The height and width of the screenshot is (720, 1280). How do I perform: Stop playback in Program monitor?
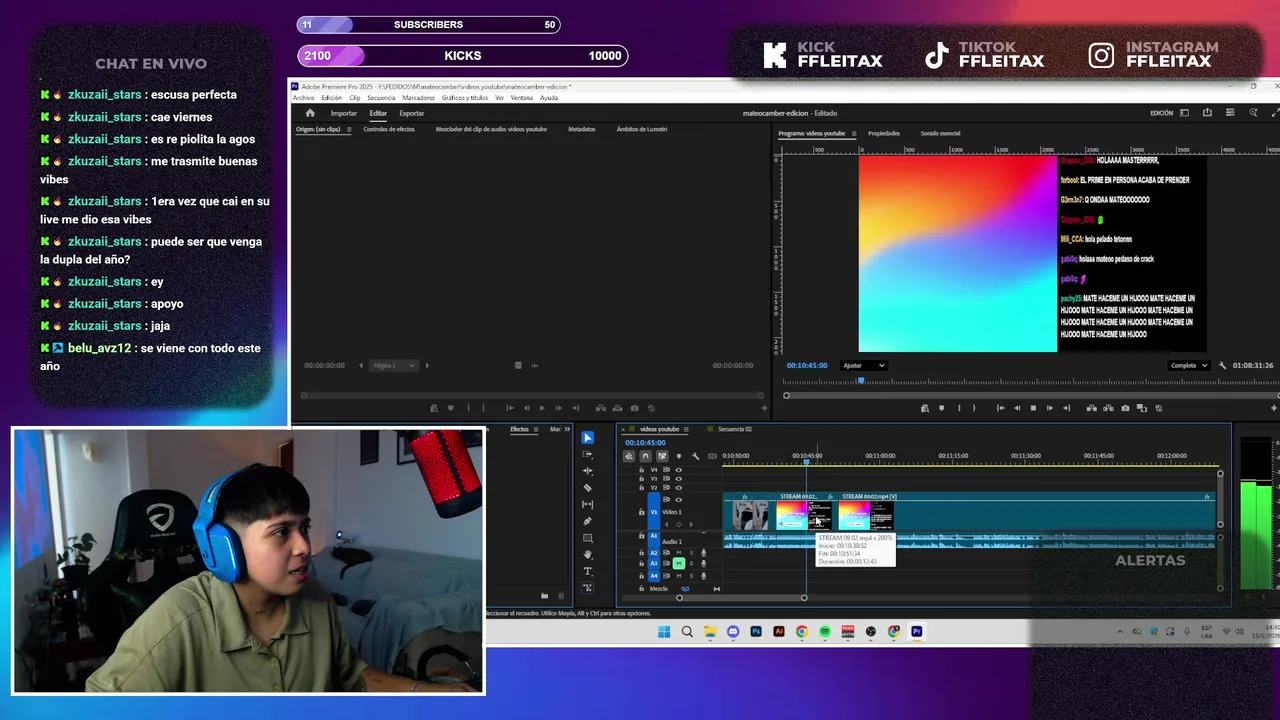[1033, 408]
